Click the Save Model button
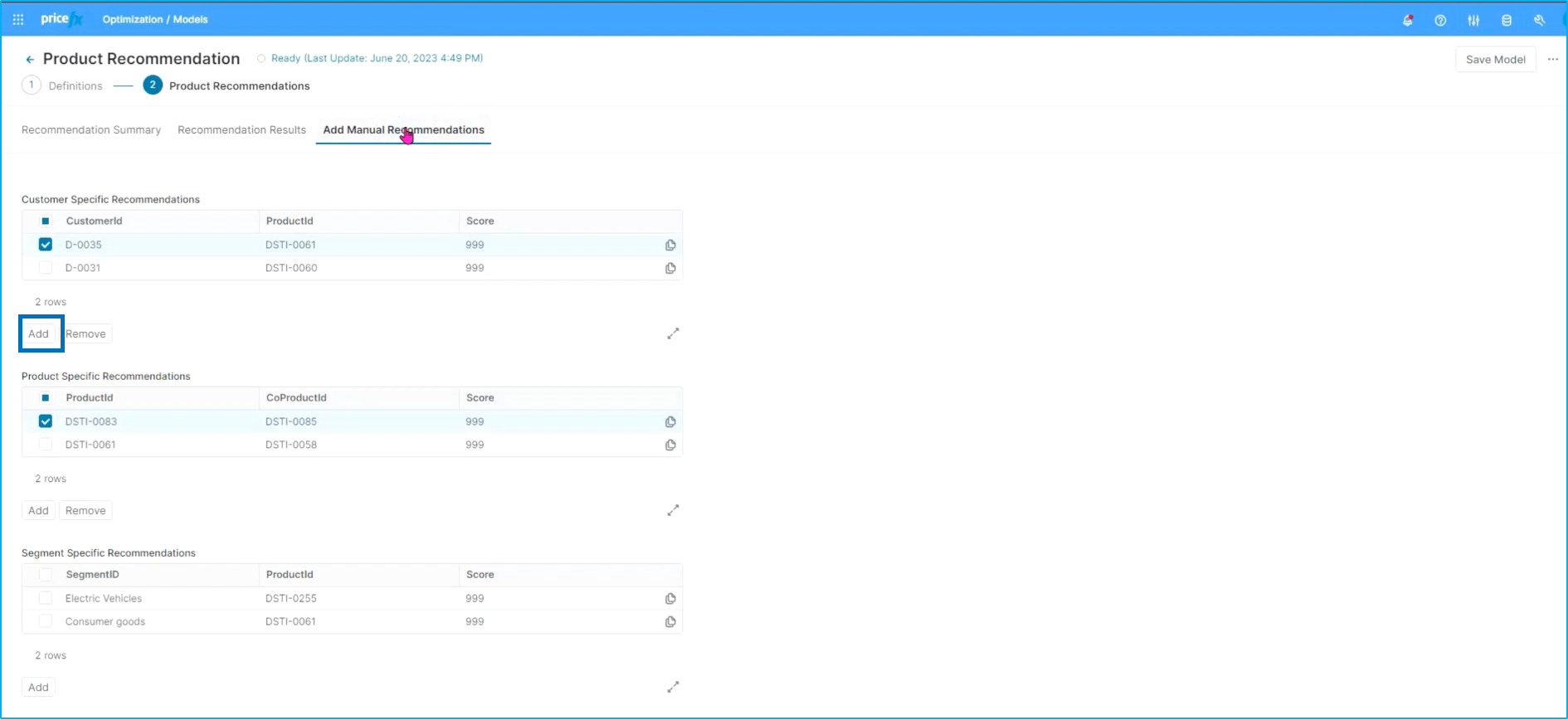1568x720 pixels. point(1495,60)
